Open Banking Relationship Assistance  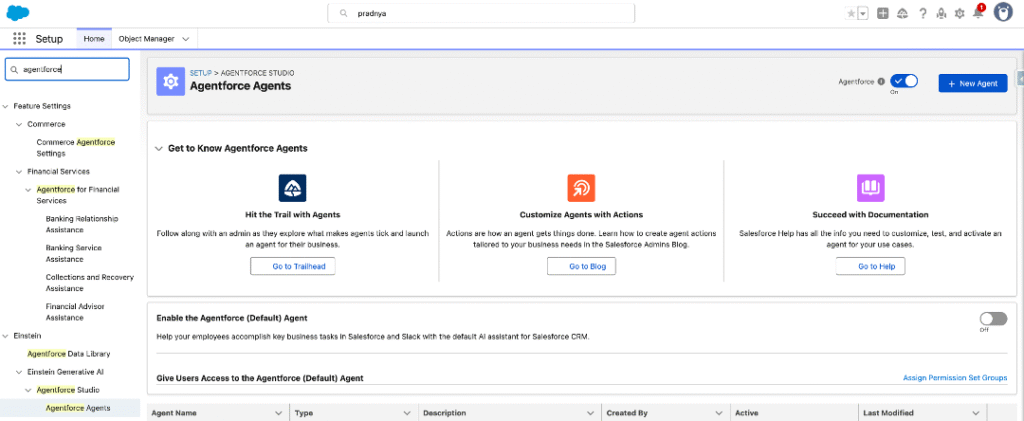click(82, 225)
